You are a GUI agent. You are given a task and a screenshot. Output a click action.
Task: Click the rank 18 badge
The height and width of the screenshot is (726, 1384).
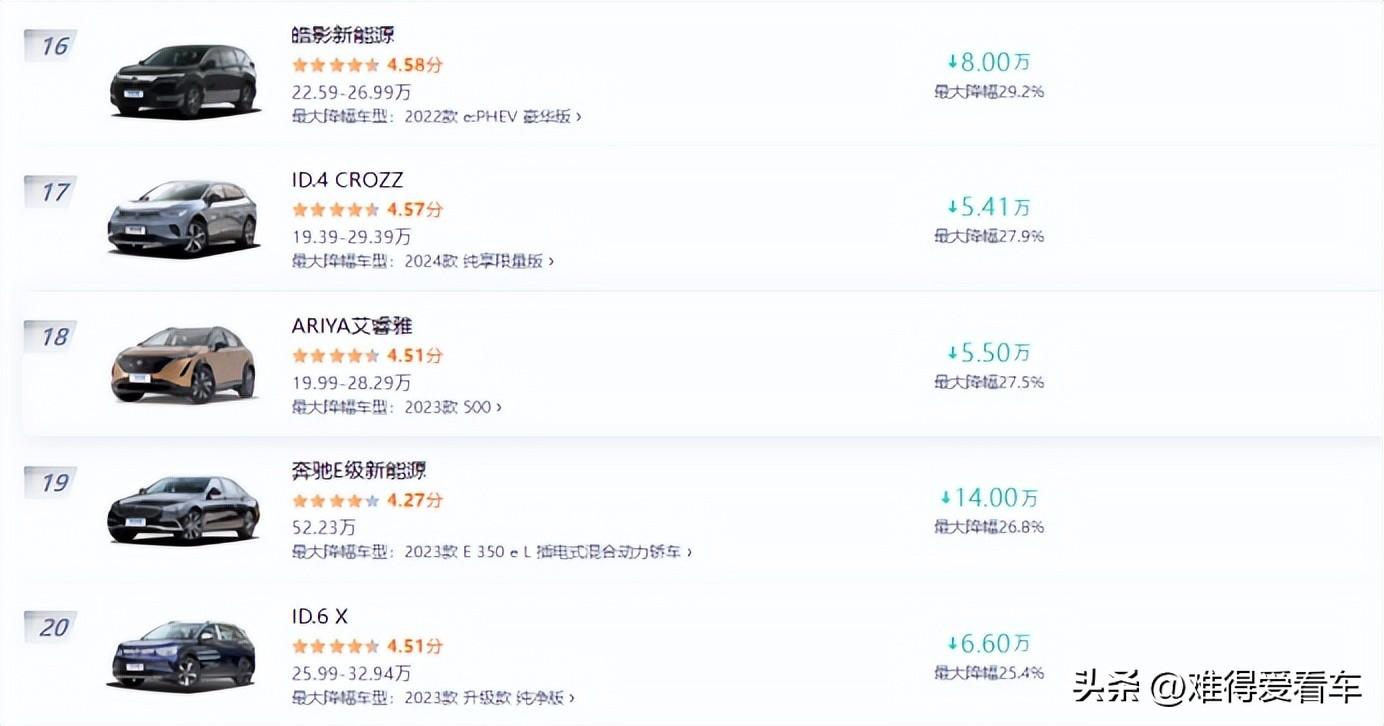point(53,337)
